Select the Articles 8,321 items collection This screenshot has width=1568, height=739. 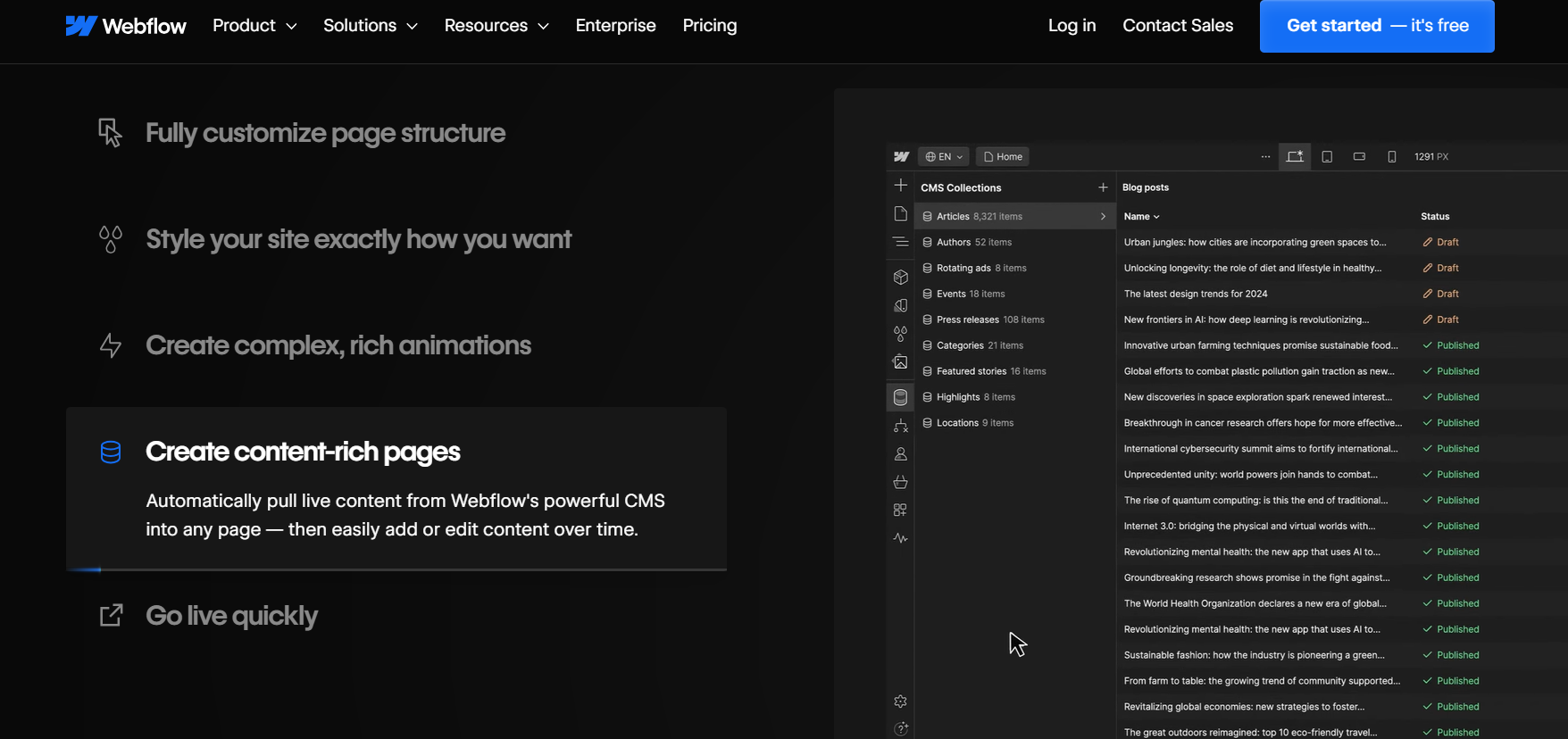point(1015,216)
